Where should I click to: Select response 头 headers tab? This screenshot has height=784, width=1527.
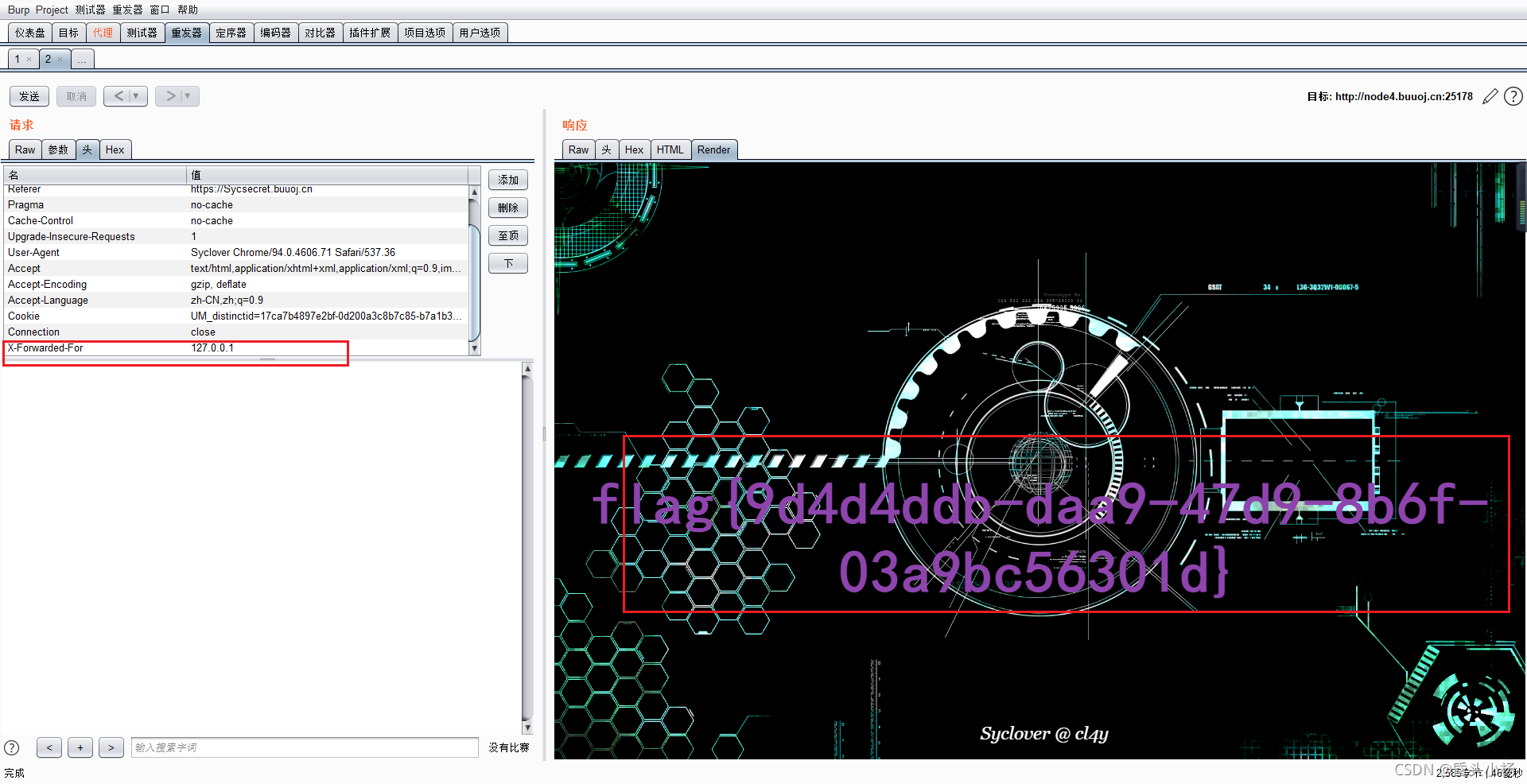pyautogui.click(x=606, y=149)
